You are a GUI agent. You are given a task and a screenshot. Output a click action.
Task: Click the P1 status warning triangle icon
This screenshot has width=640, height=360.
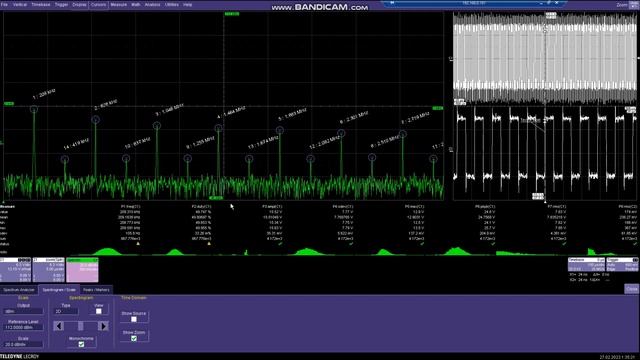138,244
